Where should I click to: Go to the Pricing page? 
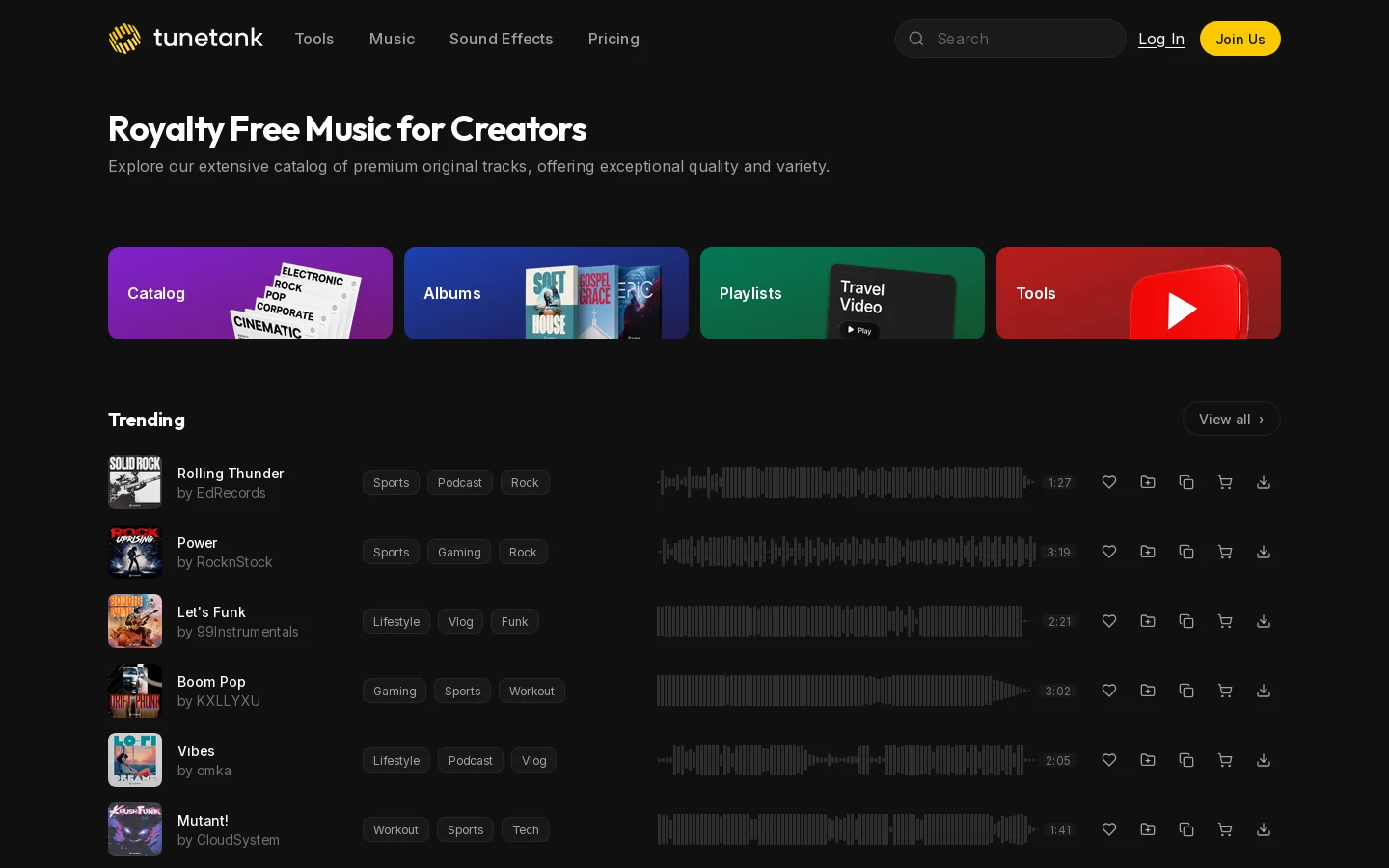[x=613, y=39]
